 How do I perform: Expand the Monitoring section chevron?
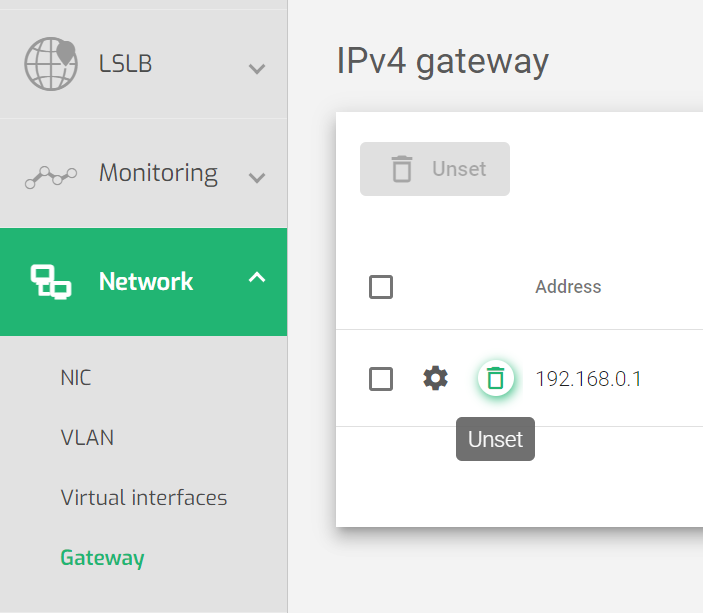click(257, 178)
